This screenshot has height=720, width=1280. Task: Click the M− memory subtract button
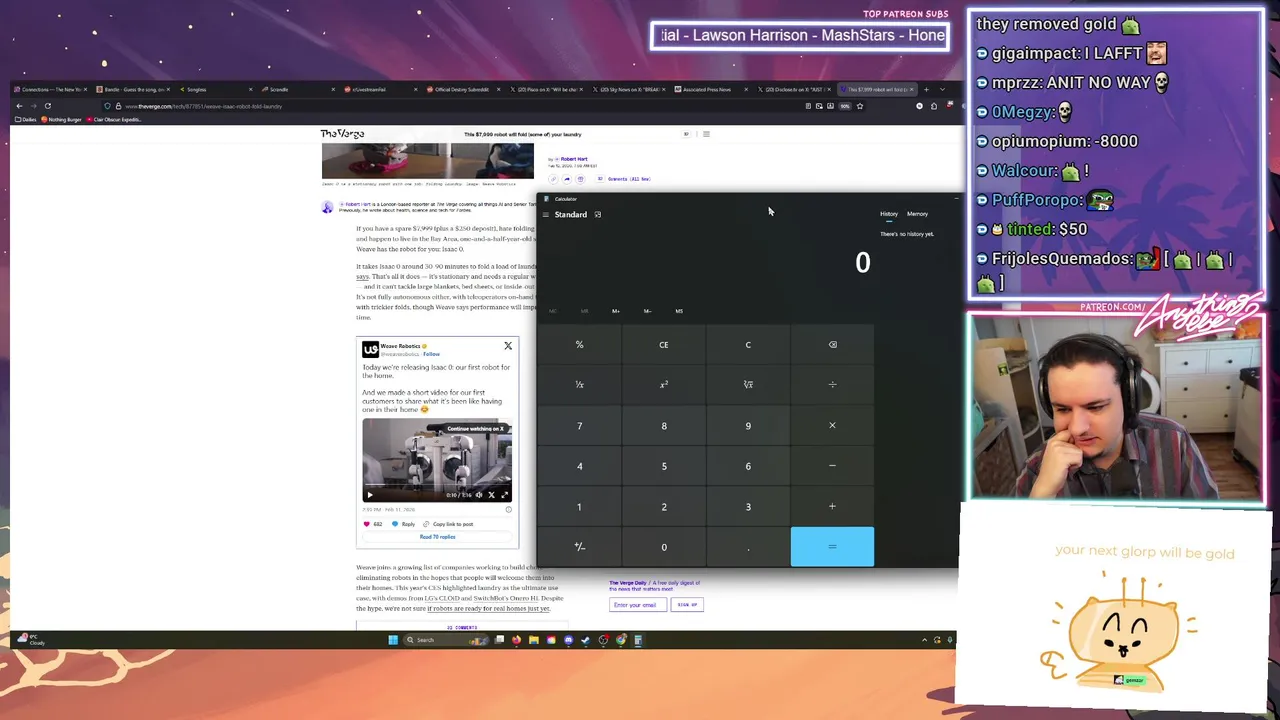tap(647, 311)
